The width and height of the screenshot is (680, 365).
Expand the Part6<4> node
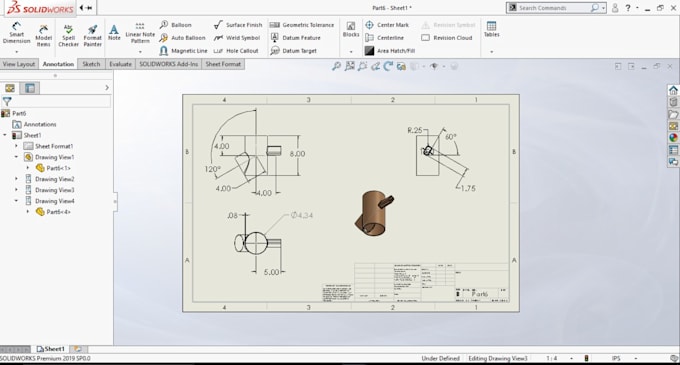(x=28, y=212)
